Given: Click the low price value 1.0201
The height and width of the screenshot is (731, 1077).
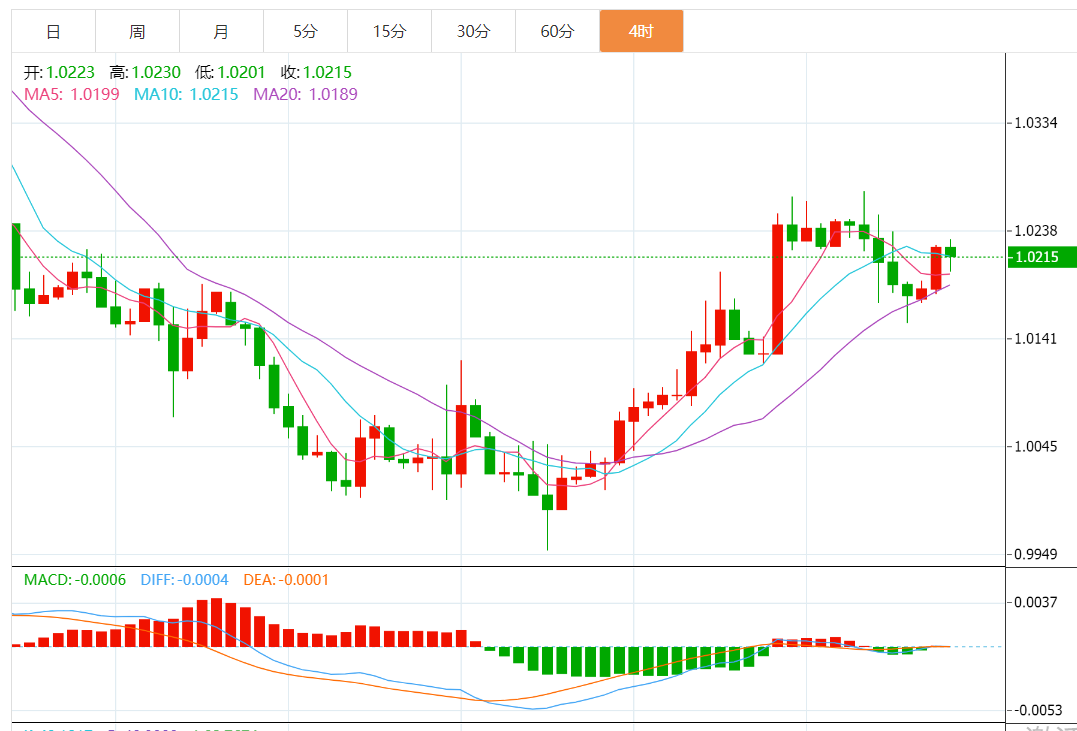Looking at the screenshot, I should (x=241, y=72).
